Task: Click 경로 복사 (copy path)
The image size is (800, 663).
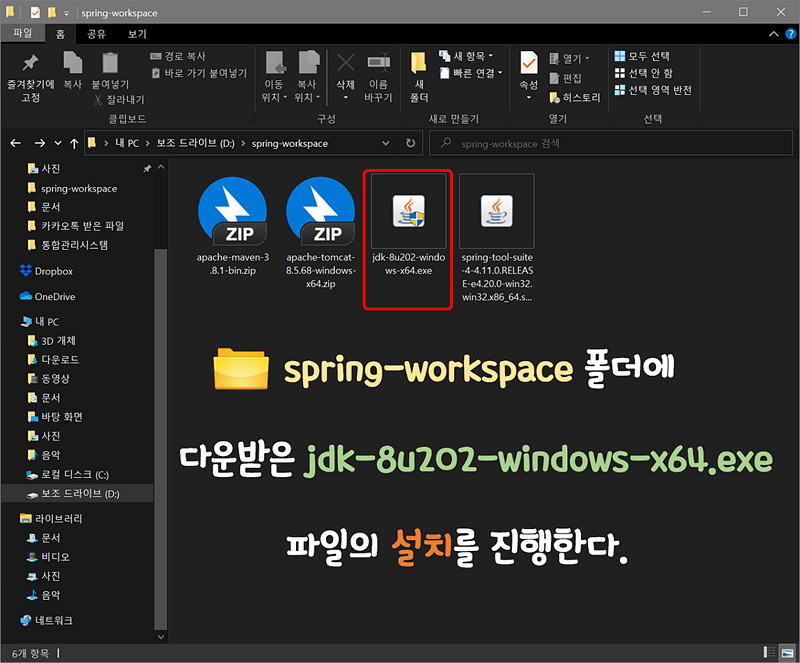Action: [178, 56]
